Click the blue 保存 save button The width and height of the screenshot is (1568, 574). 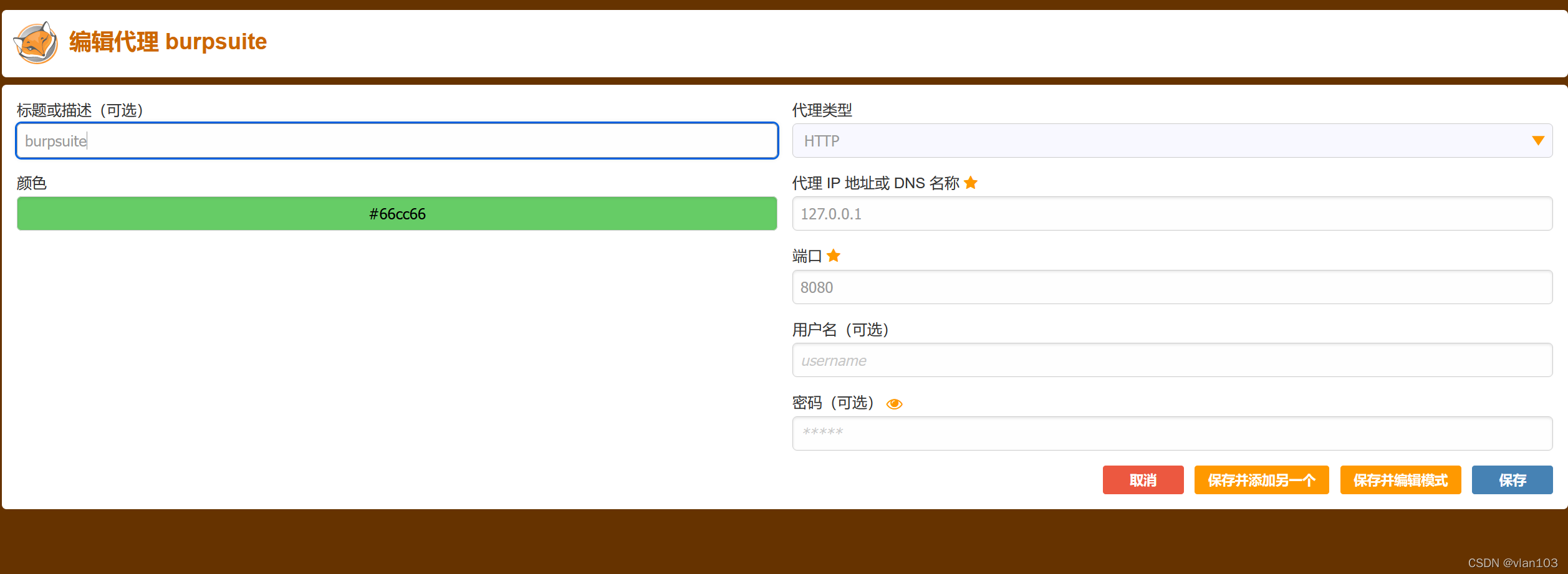[x=1512, y=480]
